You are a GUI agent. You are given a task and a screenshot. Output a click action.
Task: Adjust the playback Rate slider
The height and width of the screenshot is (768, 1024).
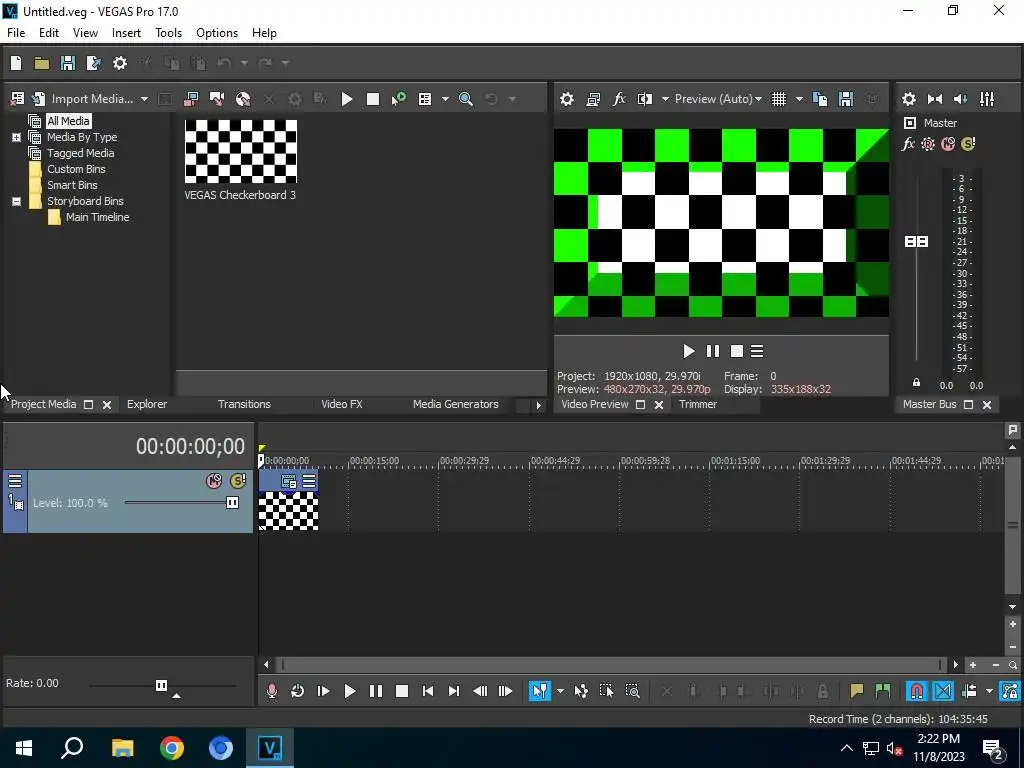pos(161,685)
